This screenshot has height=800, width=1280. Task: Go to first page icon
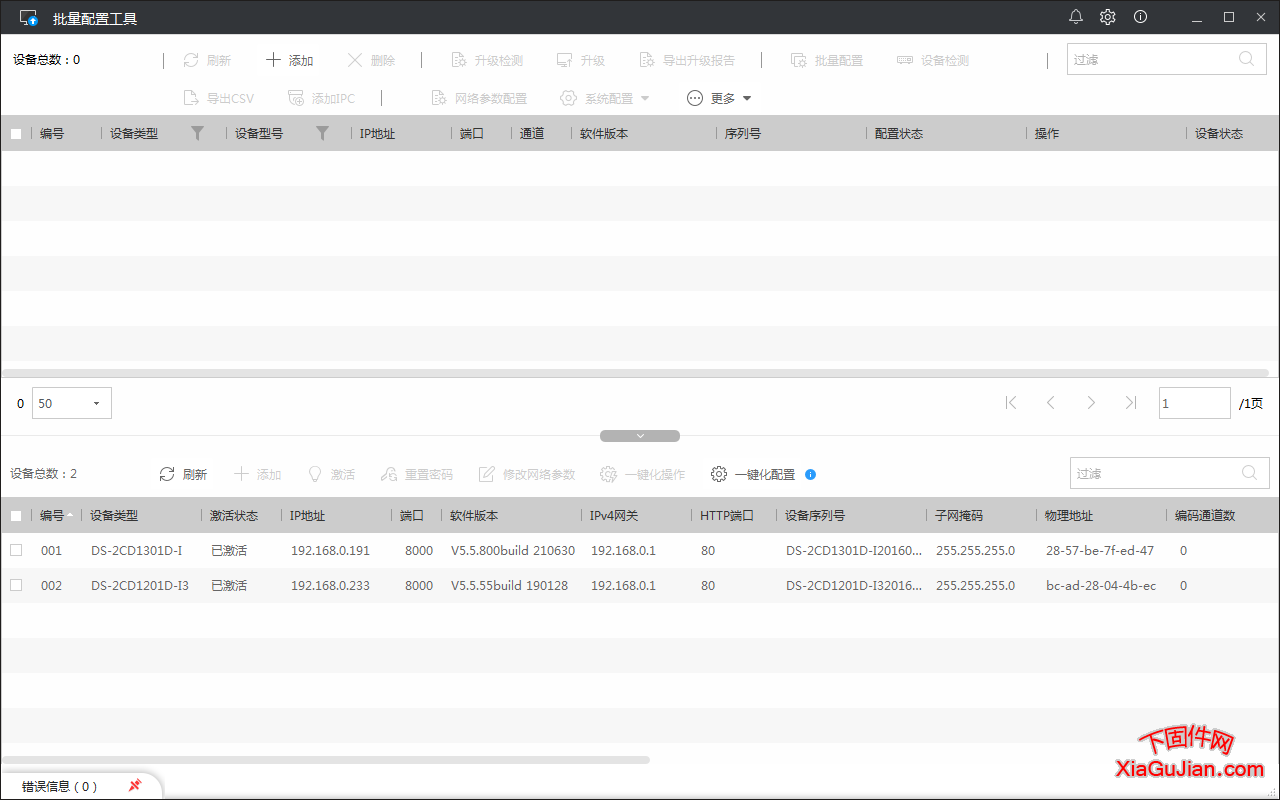1011,403
